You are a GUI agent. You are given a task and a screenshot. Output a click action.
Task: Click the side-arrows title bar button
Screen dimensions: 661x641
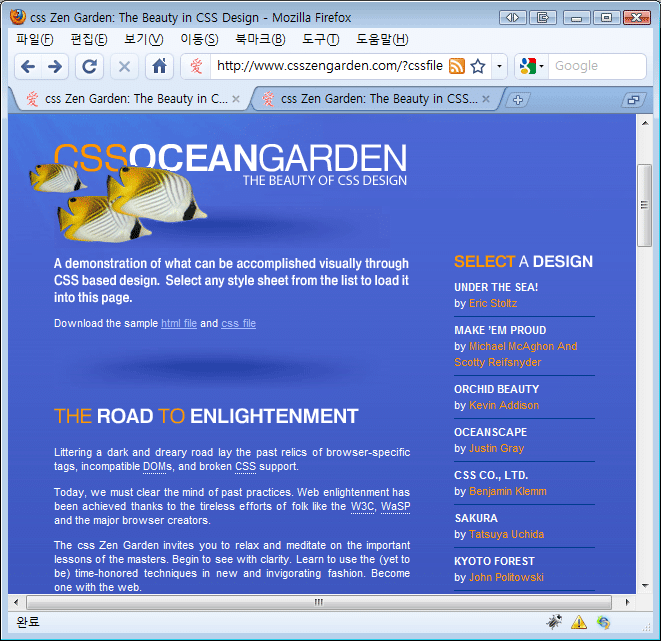[x=513, y=18]
